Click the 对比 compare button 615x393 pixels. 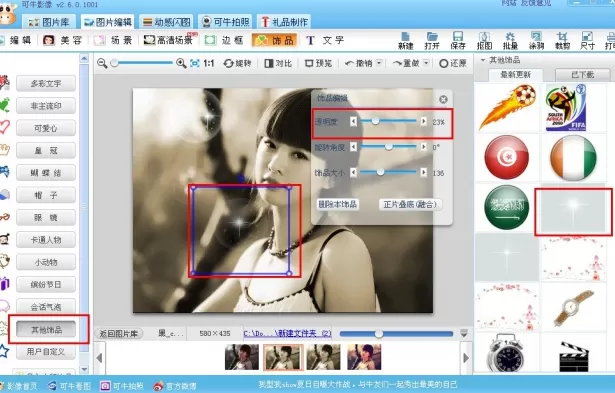click(x=278, y=63)
